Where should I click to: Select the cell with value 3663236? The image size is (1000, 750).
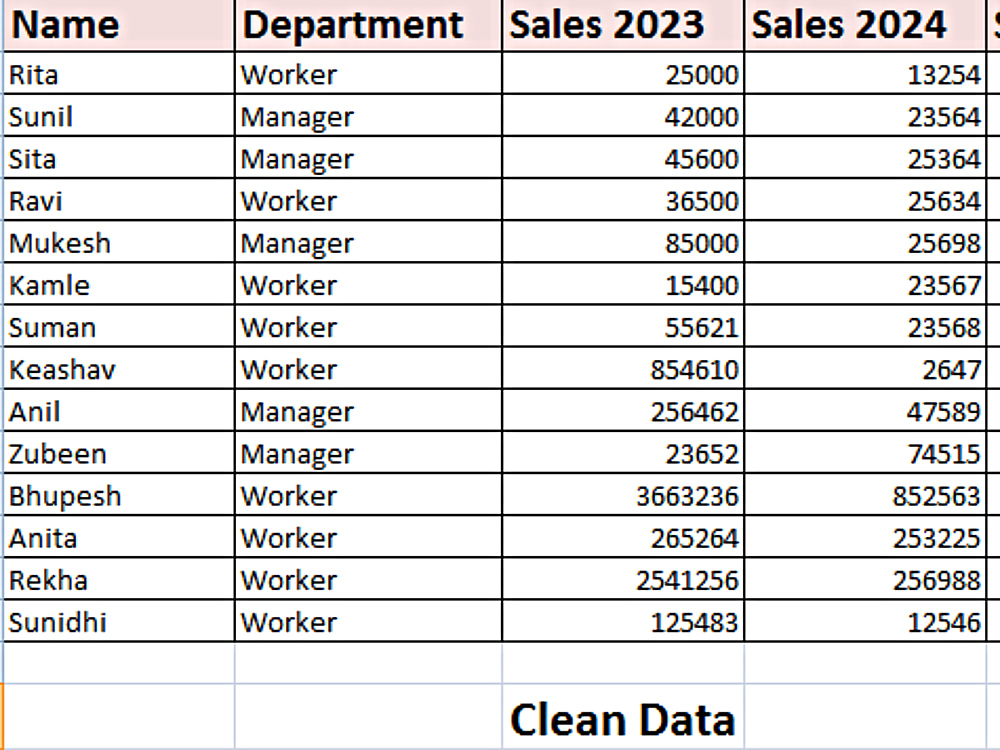point(623,494)
